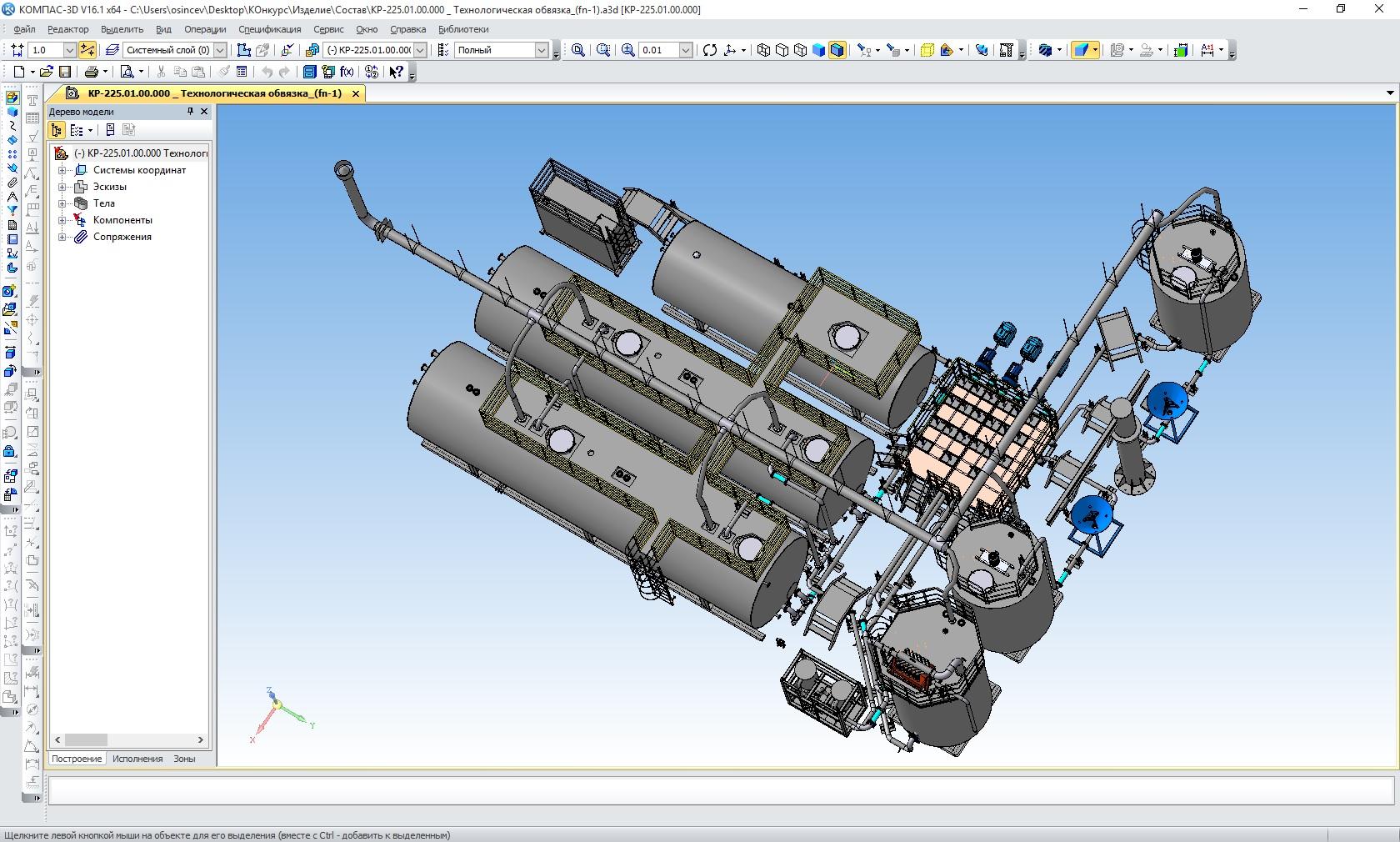Click the model tree horizontal scrollbar thumb
Image resolution: width=1400 pixels, height=842 pixels.
pyautogui.click(x=87, y=739)
